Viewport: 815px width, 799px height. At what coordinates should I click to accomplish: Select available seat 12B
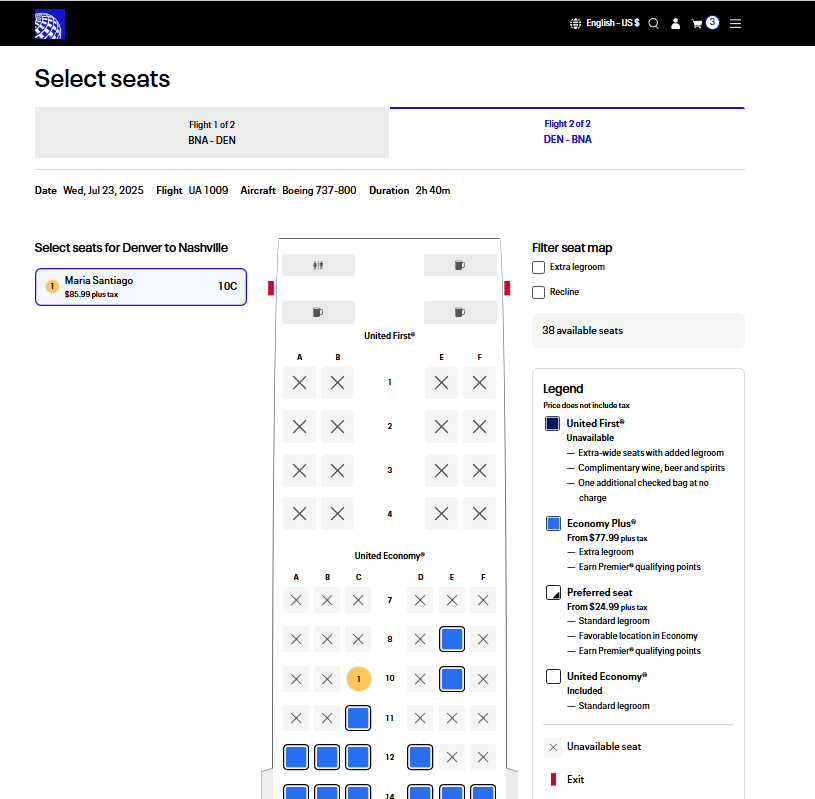tap(327, 757)
